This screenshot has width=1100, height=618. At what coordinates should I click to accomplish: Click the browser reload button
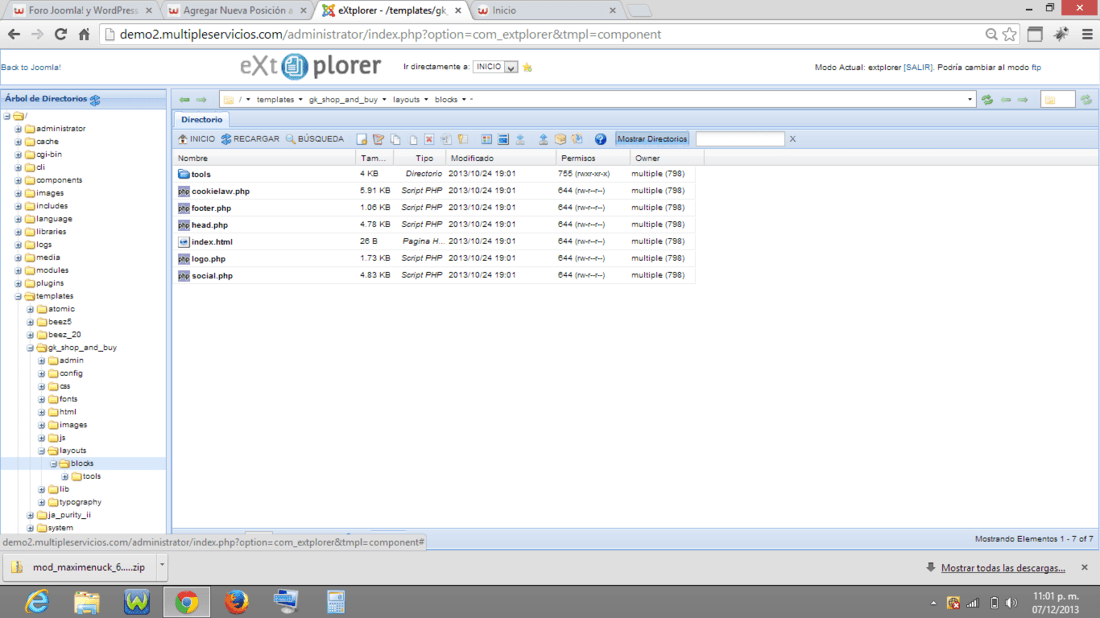[61, 34]
